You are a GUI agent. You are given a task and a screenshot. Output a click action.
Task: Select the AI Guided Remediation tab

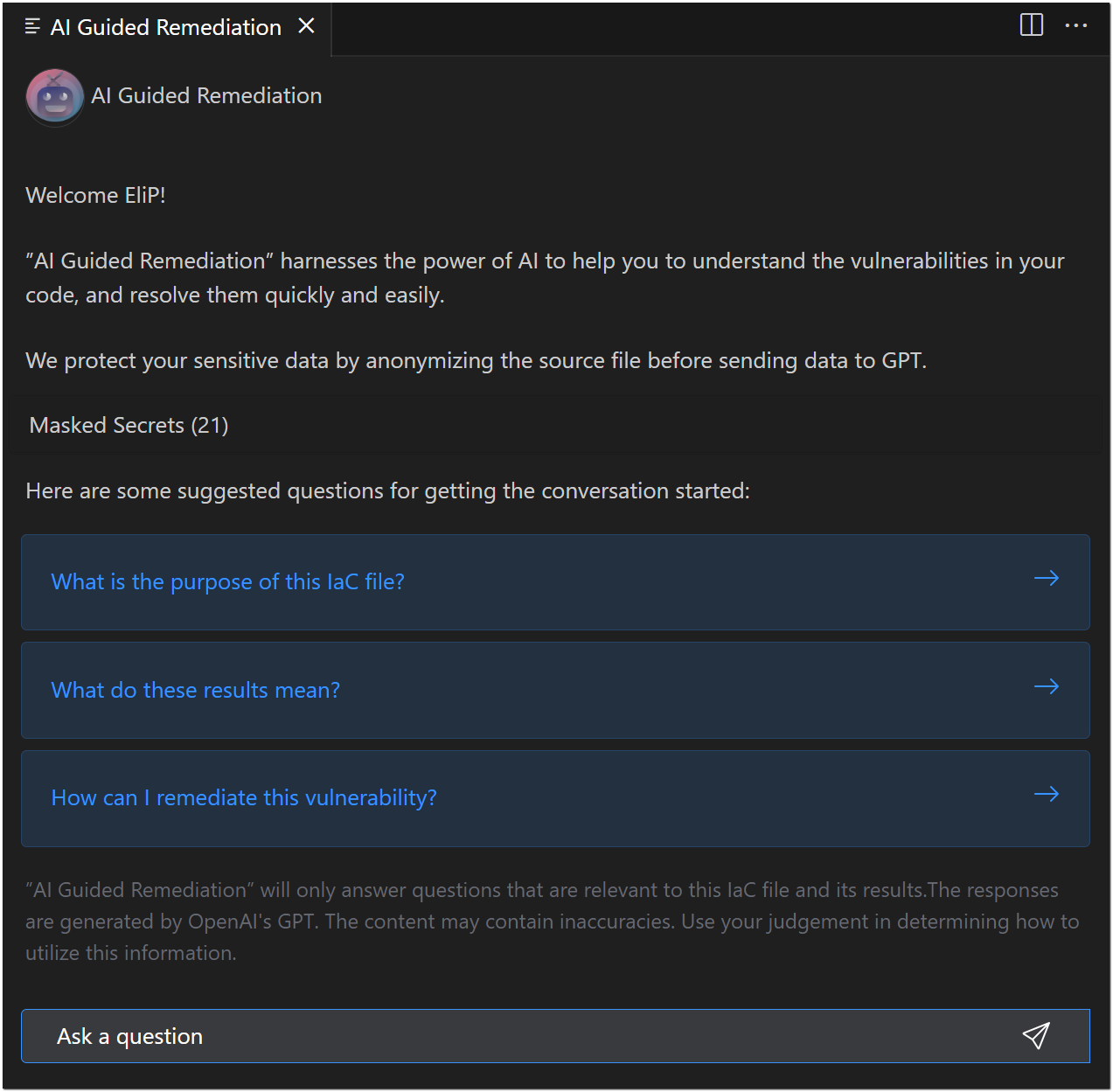[x=166, y=27]
